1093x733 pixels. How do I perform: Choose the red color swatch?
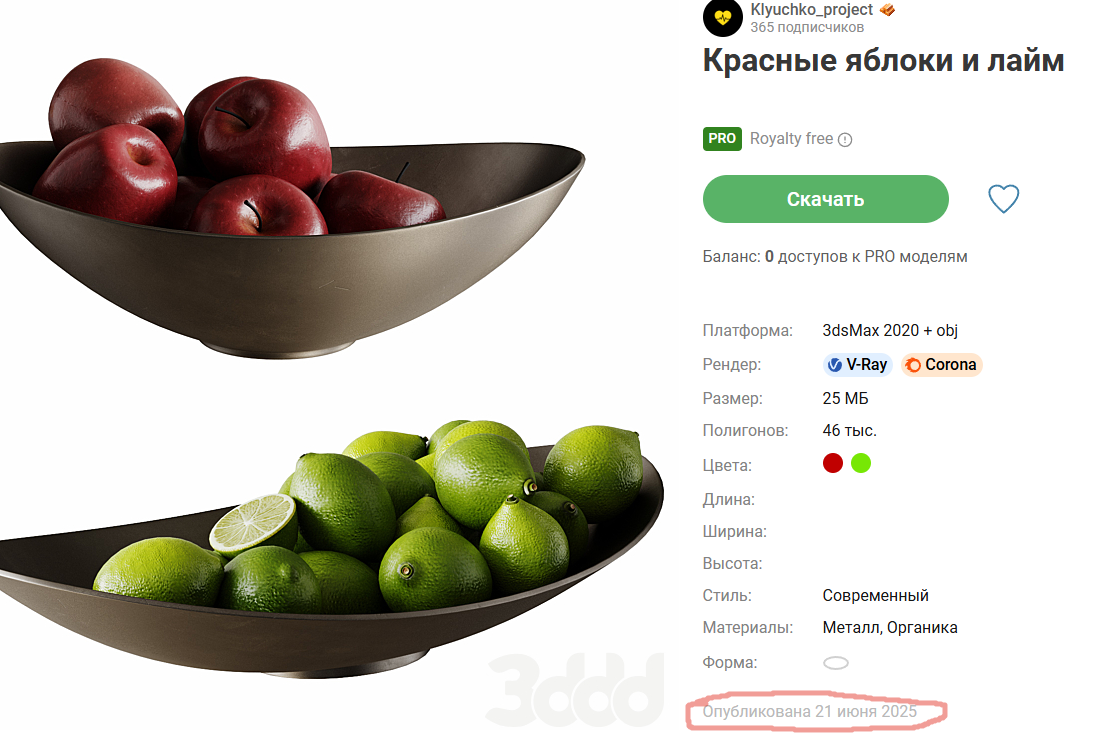click(x=832, y=463)
